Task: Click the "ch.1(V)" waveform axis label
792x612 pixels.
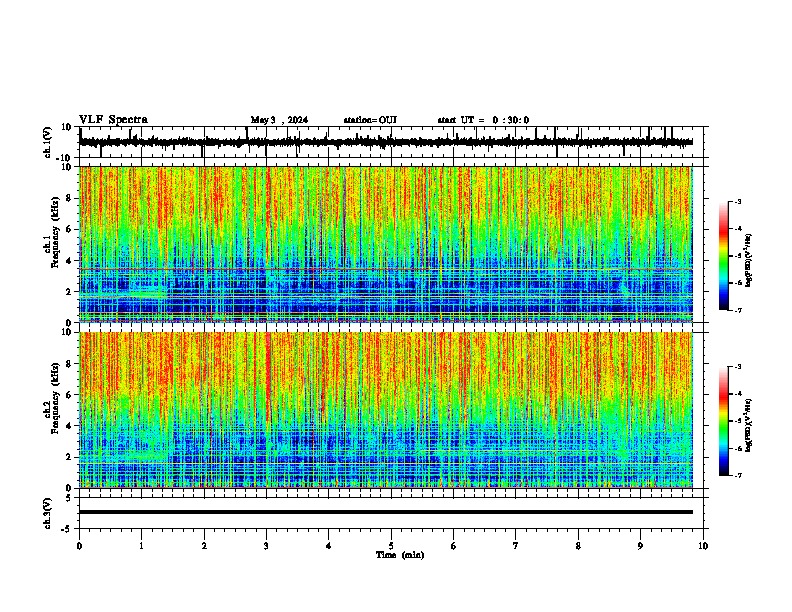Action: pyautogui.click(x=48, y=142)
